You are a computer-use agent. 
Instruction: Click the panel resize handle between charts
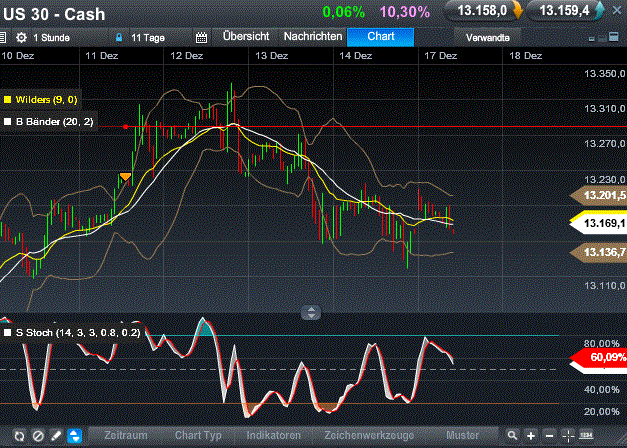click(x=312, y=311)
